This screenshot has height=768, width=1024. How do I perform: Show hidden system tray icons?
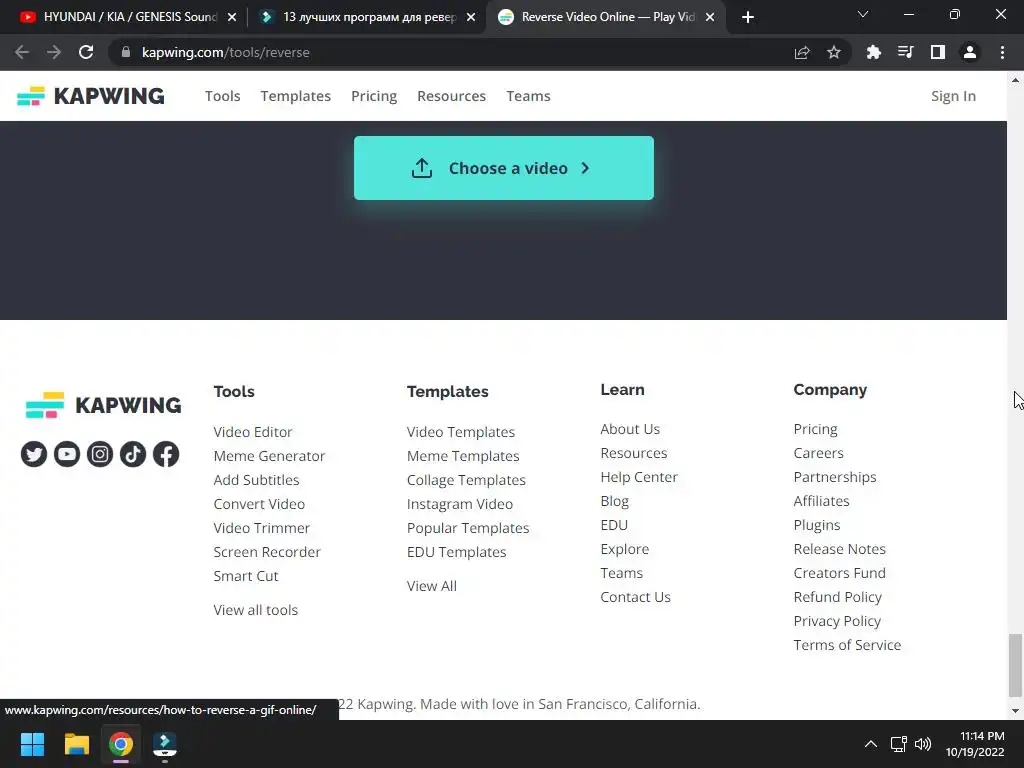click(x=871, y=744)
